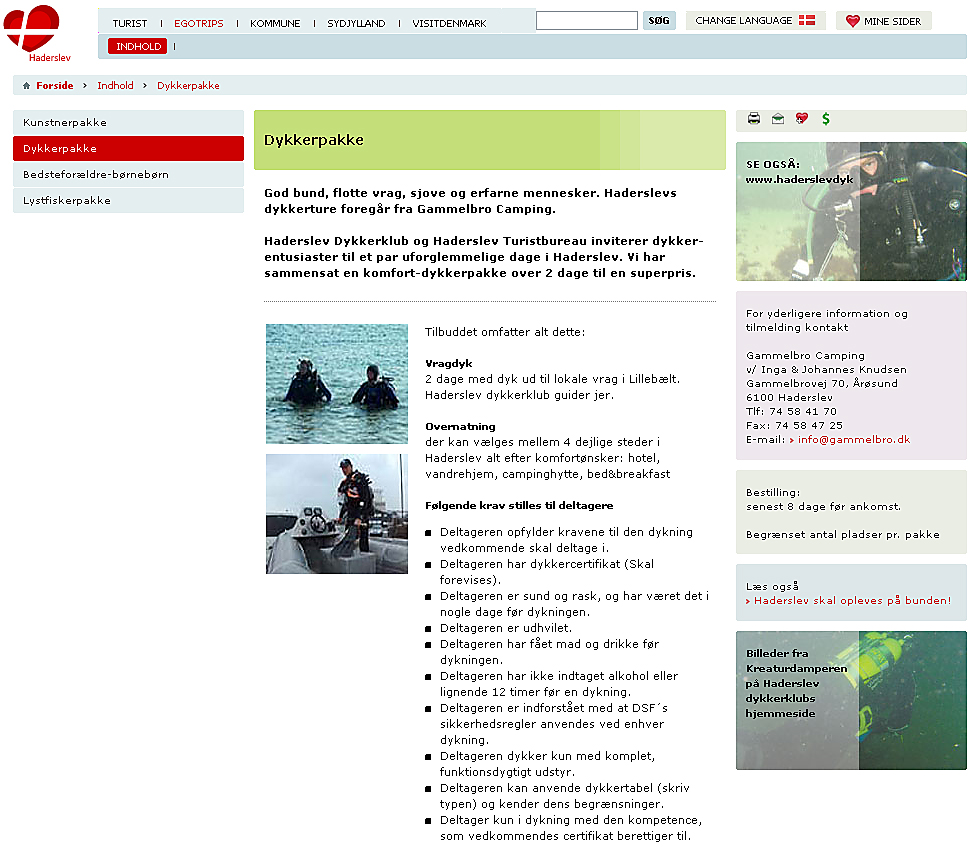Open Kunstnerpakke in side menu
Screen dimensions: 974x856
coord(128,122)
